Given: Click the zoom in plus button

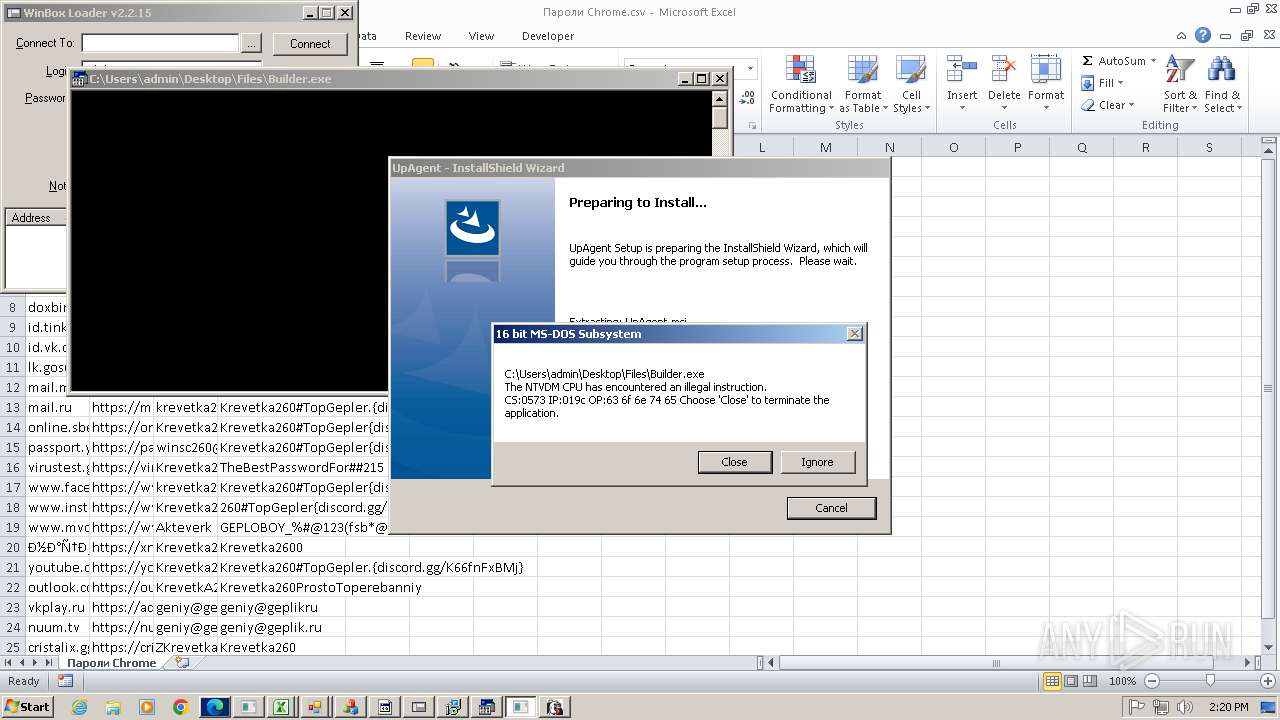Looking at the screenshot, I should coord(1267,681).
